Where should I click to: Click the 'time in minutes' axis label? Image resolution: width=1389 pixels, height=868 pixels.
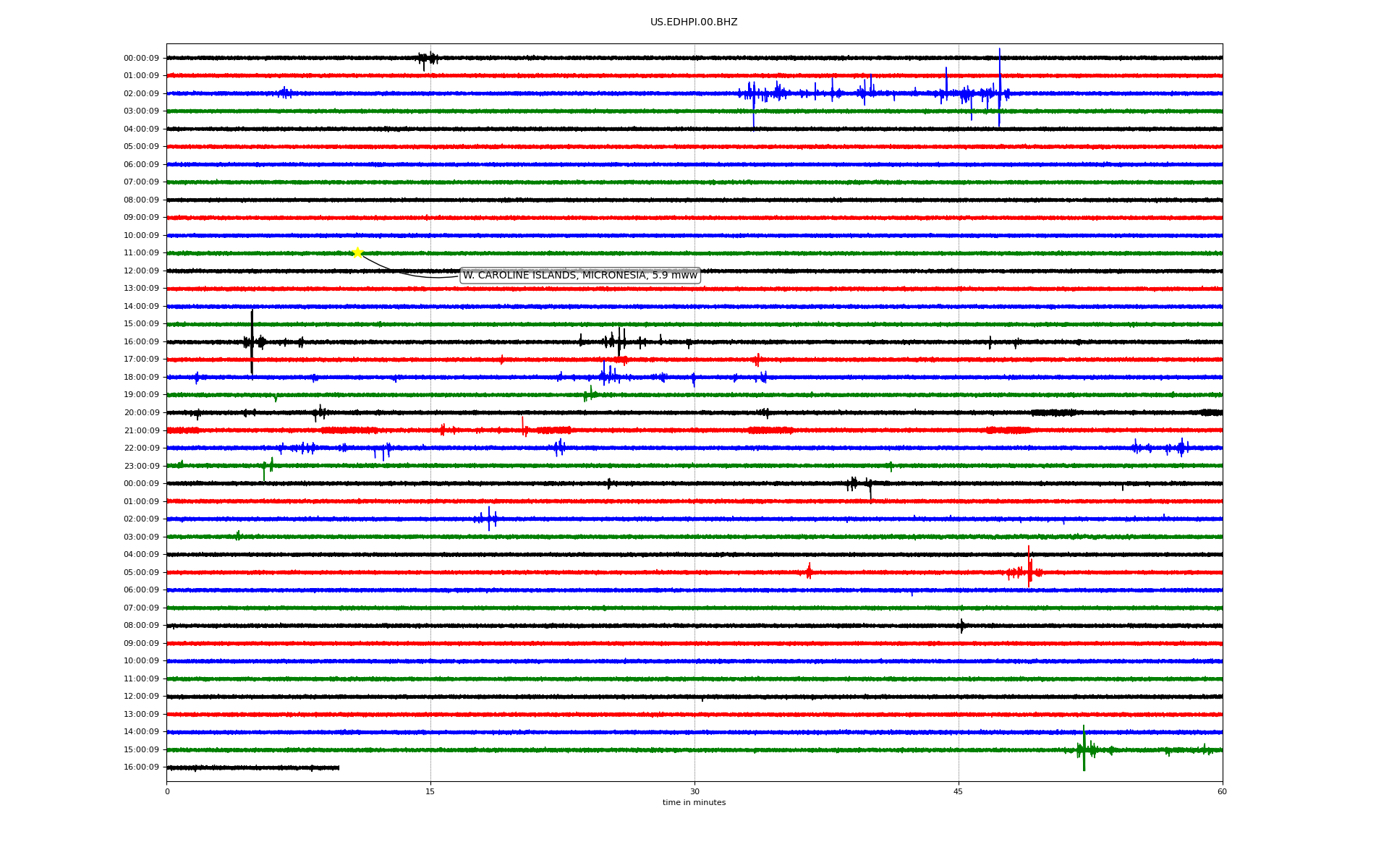(x=693, y=803)
